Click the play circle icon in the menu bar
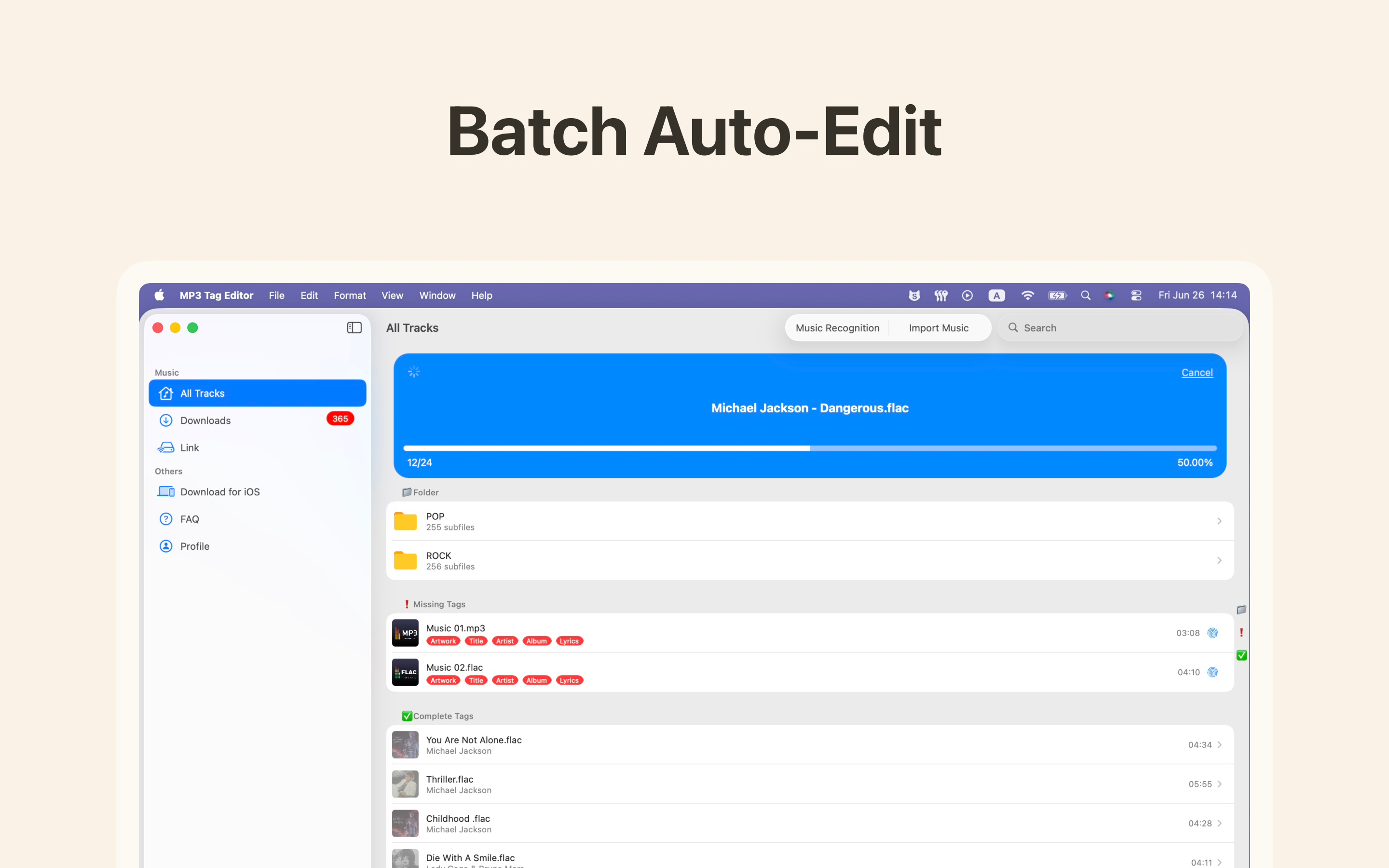This screenshot has width=1389, height=868. [x=967, y=295]
